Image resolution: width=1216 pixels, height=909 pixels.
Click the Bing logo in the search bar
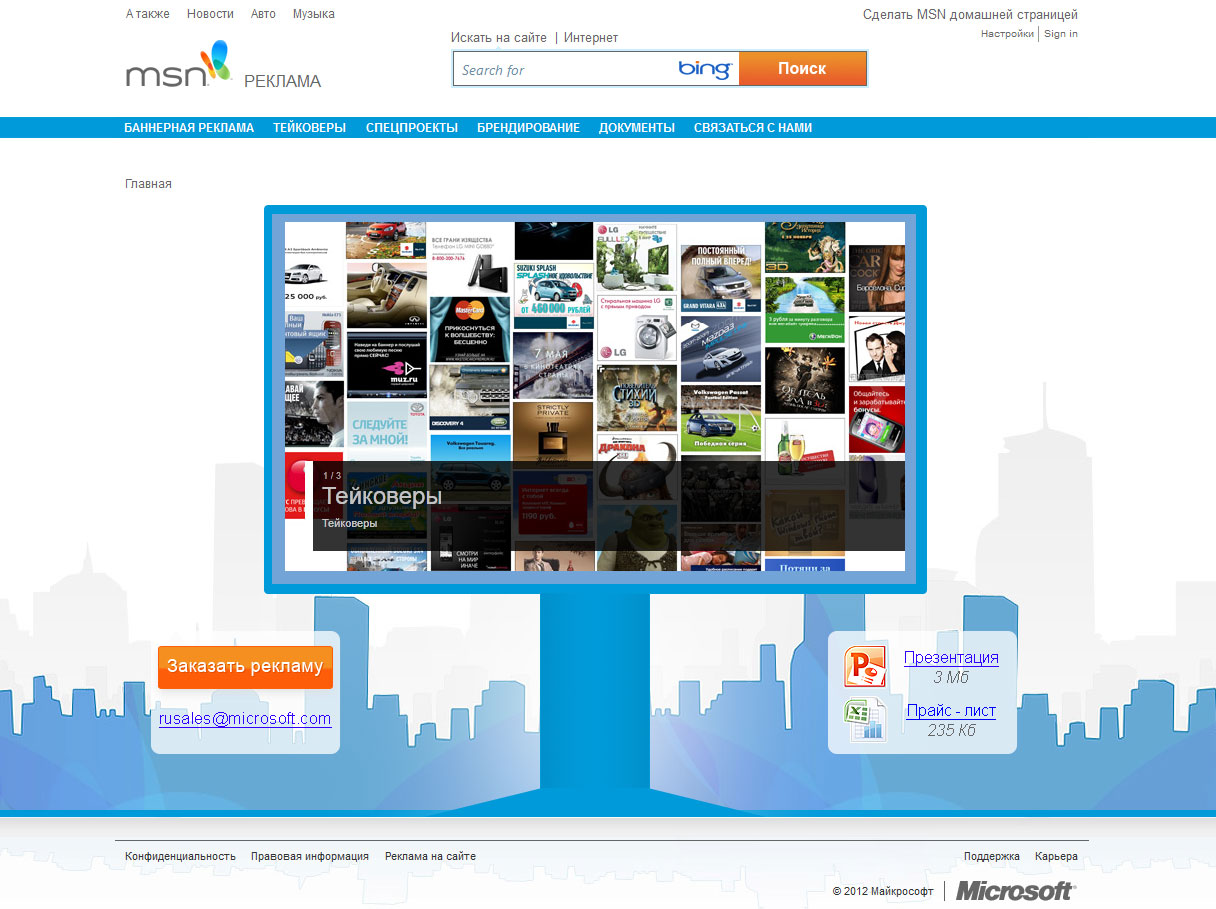pyautogui.click(x=703, y=68)
